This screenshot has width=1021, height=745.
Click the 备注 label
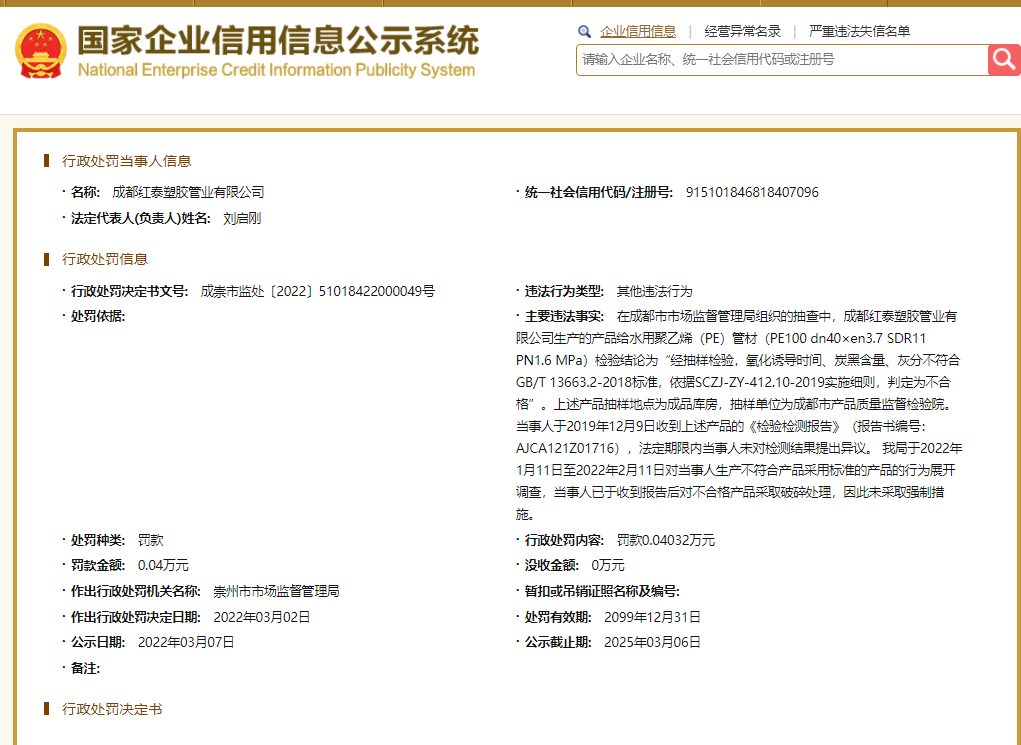click(85, 668)
